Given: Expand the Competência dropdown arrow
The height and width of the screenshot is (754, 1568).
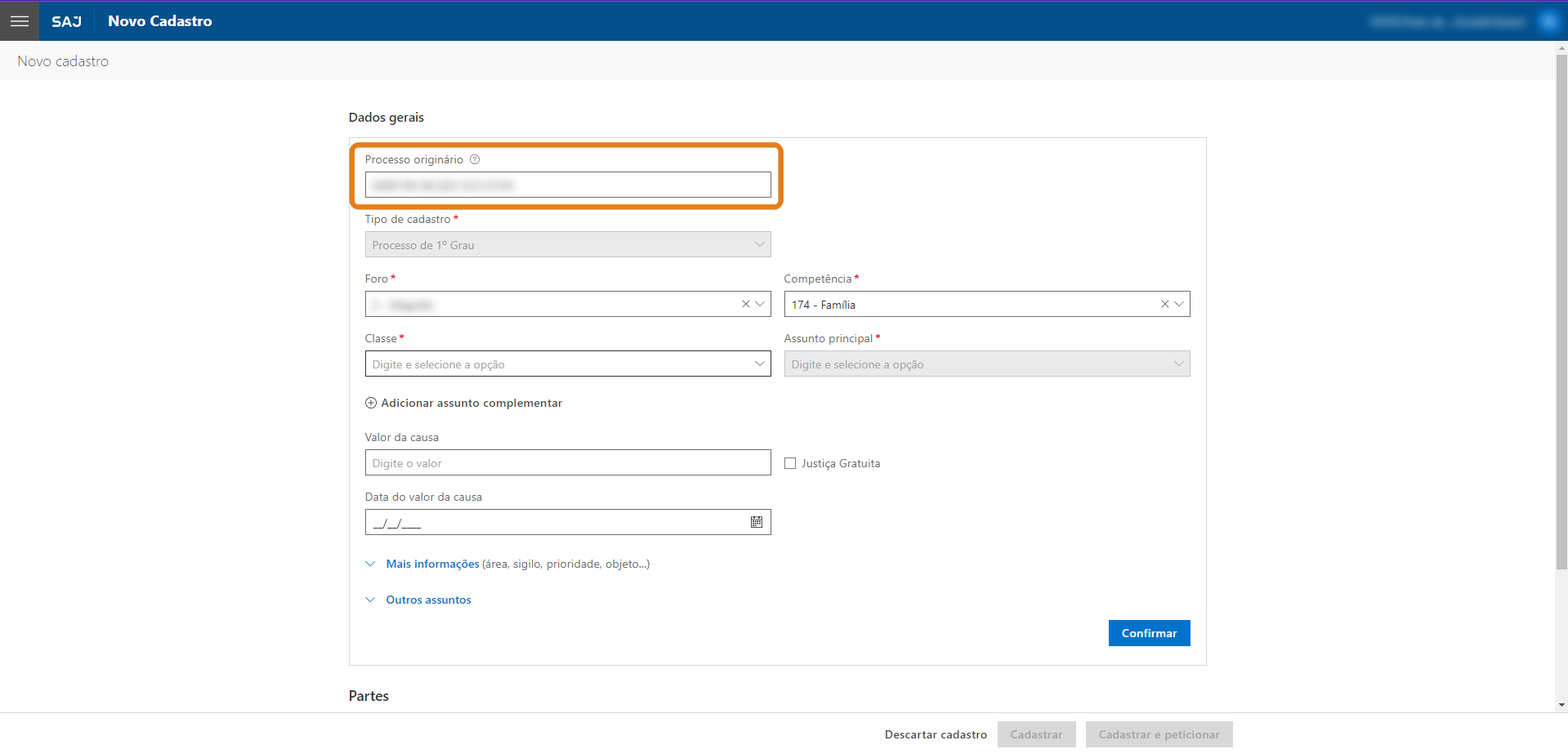Looking at the screenshot, I should pos(1179,304).
